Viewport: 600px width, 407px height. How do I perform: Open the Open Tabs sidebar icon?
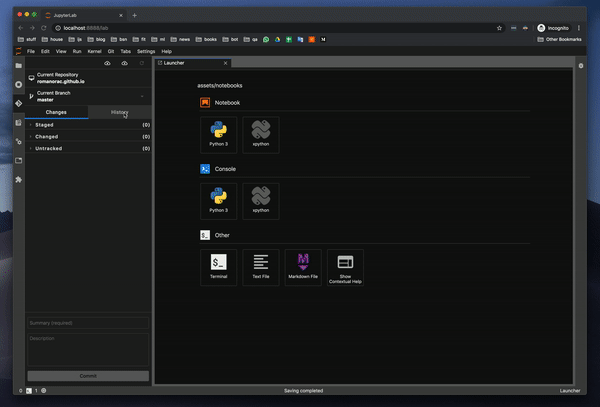pos(18,160)
